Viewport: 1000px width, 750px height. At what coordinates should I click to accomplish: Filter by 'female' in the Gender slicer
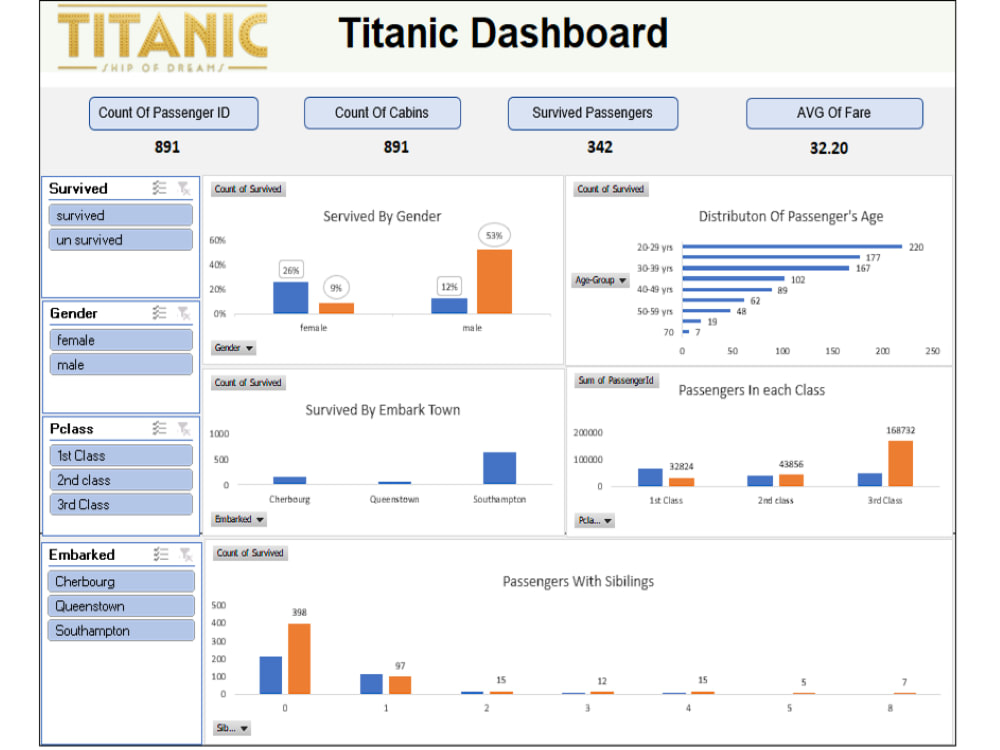click(x=121, y=340)
